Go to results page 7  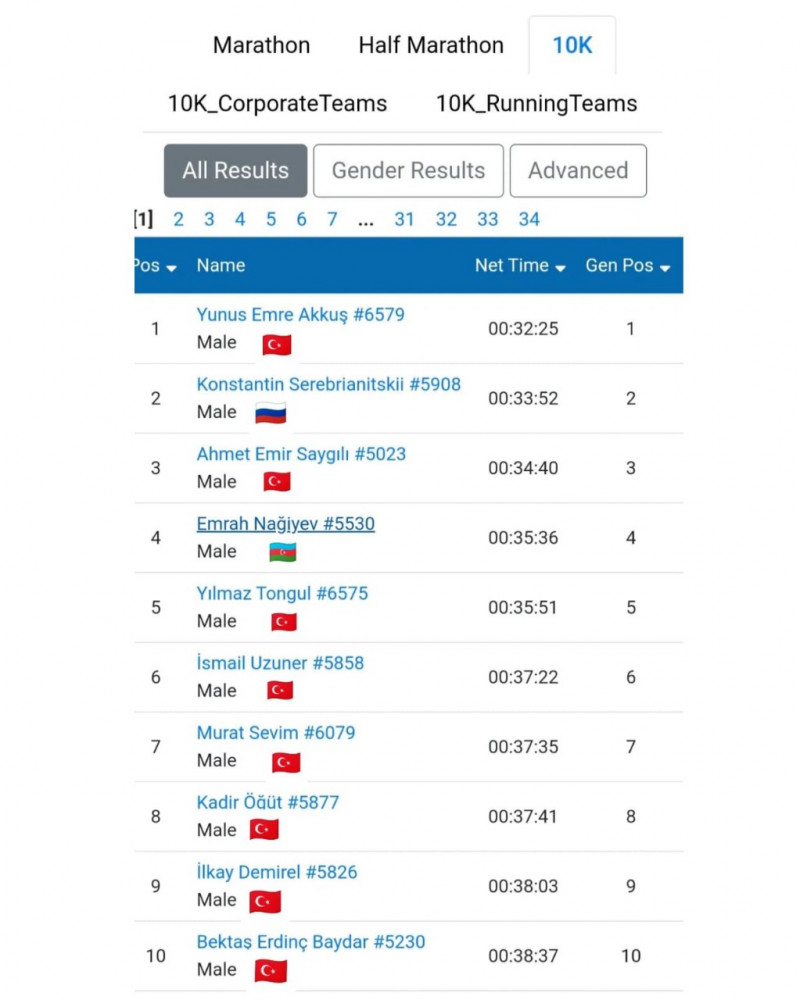pos(332,219)
